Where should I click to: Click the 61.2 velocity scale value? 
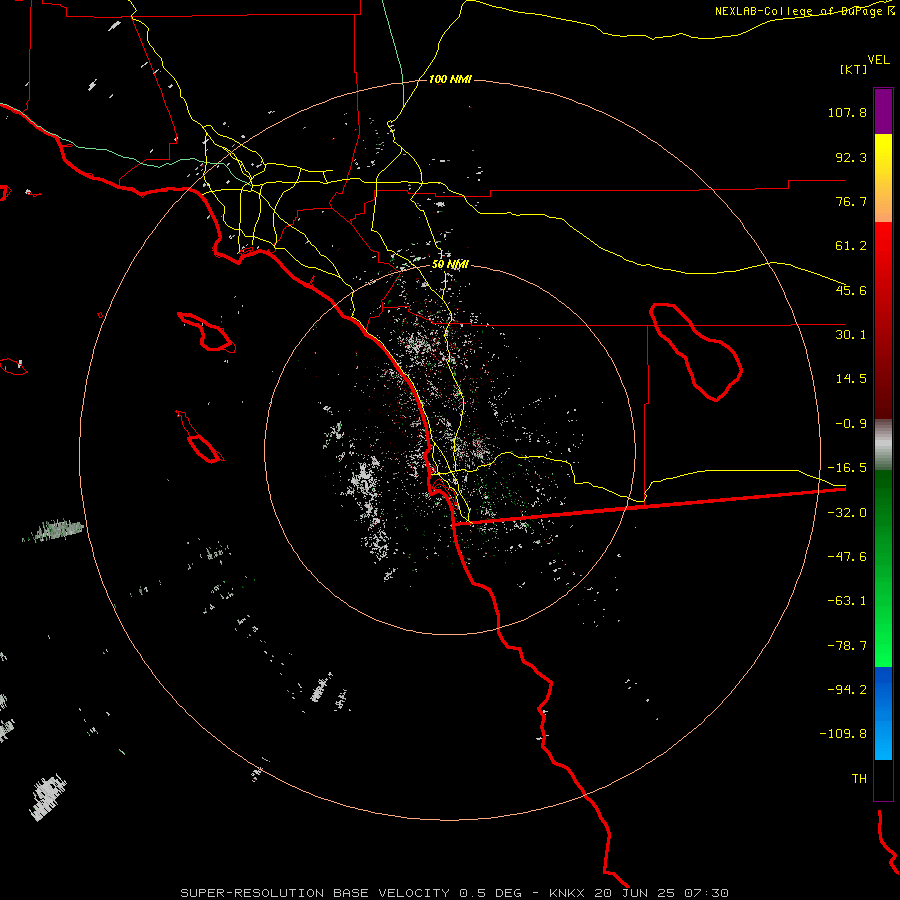(x=851, y=246)
